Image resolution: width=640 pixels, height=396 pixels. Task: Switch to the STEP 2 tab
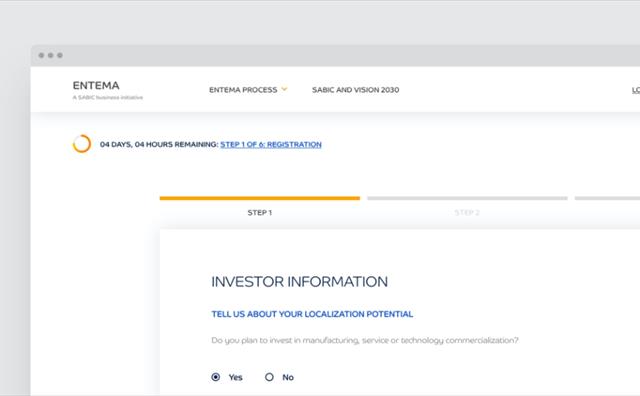[x=467, y=213]
